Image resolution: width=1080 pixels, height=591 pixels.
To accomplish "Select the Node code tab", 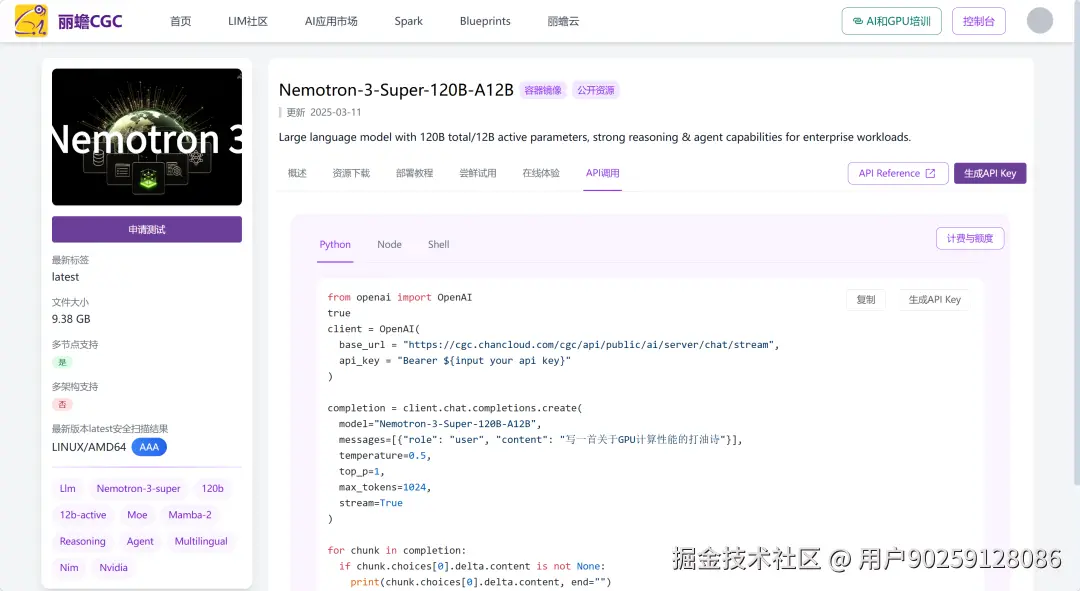I will [x=389, y=245].
